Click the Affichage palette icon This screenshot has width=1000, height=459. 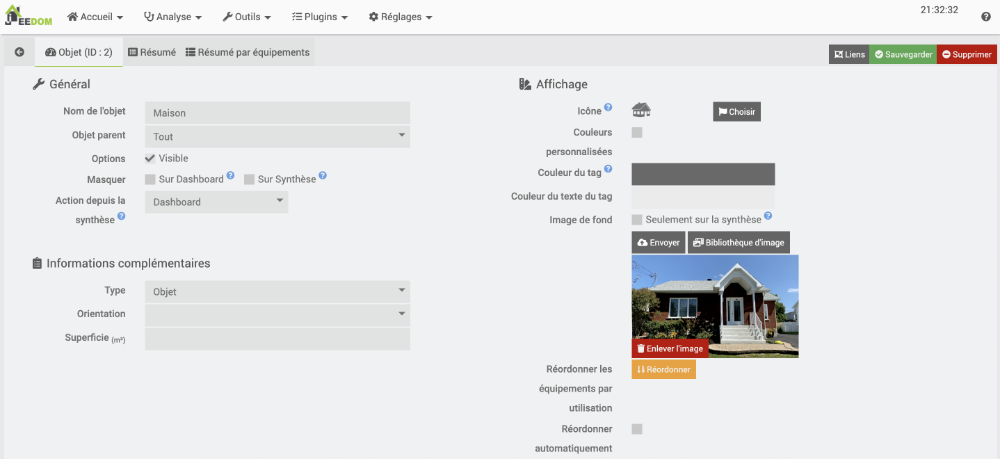[525, 84]
